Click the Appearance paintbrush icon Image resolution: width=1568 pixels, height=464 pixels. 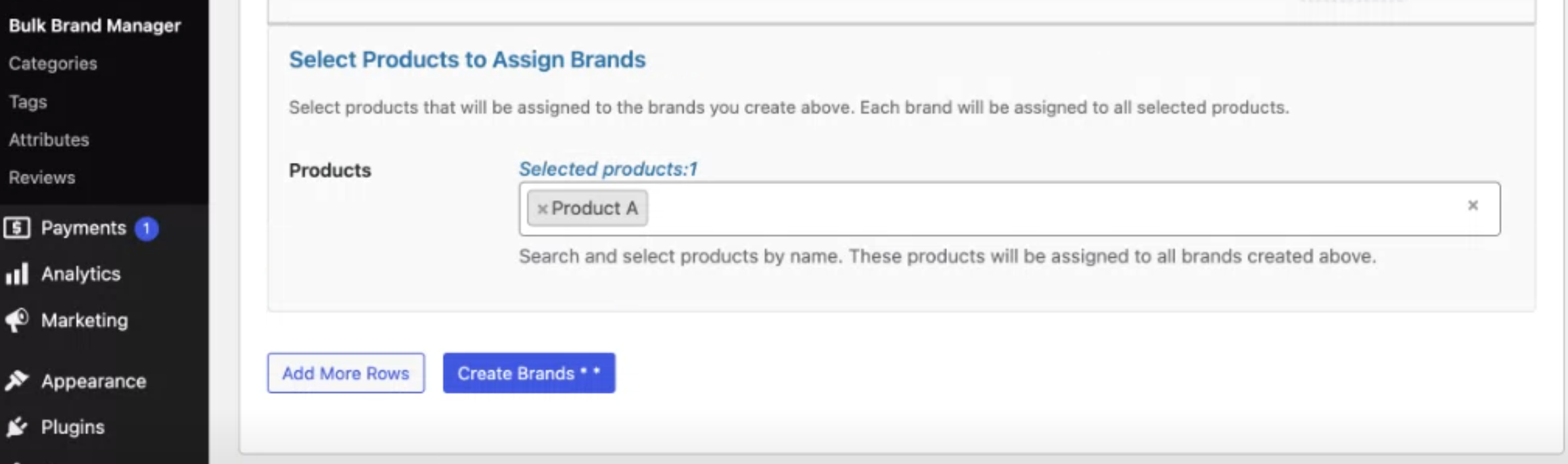click(x=17, y=381)
